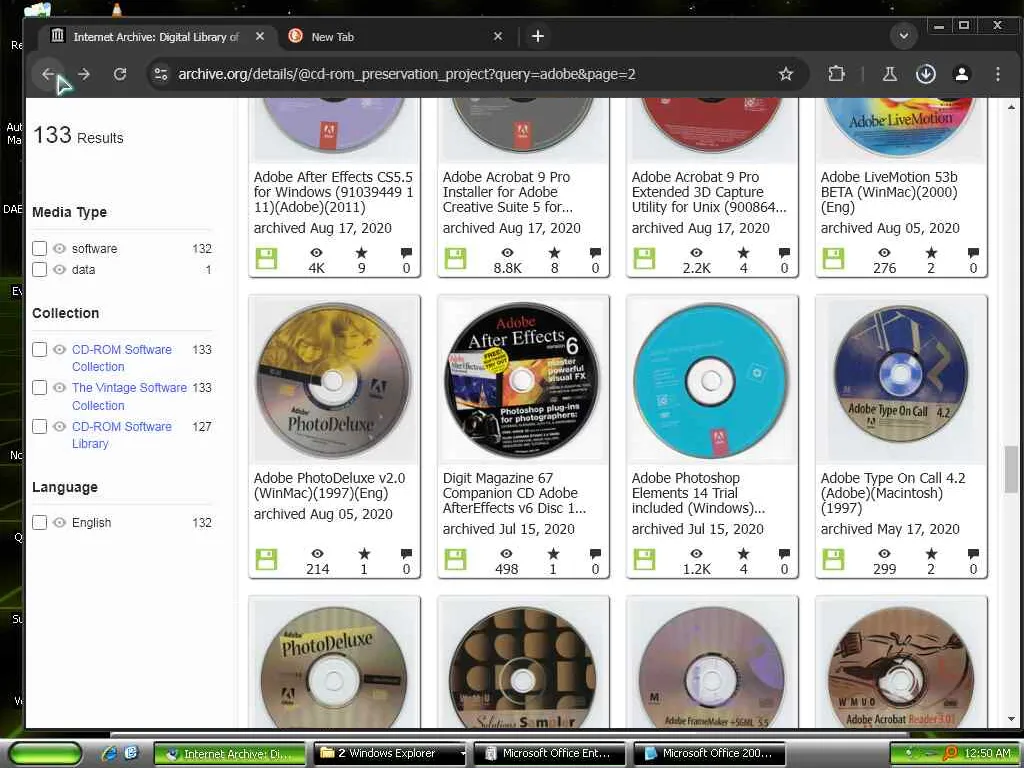Open the browser extensions puzzle icon
The width and height of the screenshot is (1024, 768).
pyautogui.click(x=836, y=74)
